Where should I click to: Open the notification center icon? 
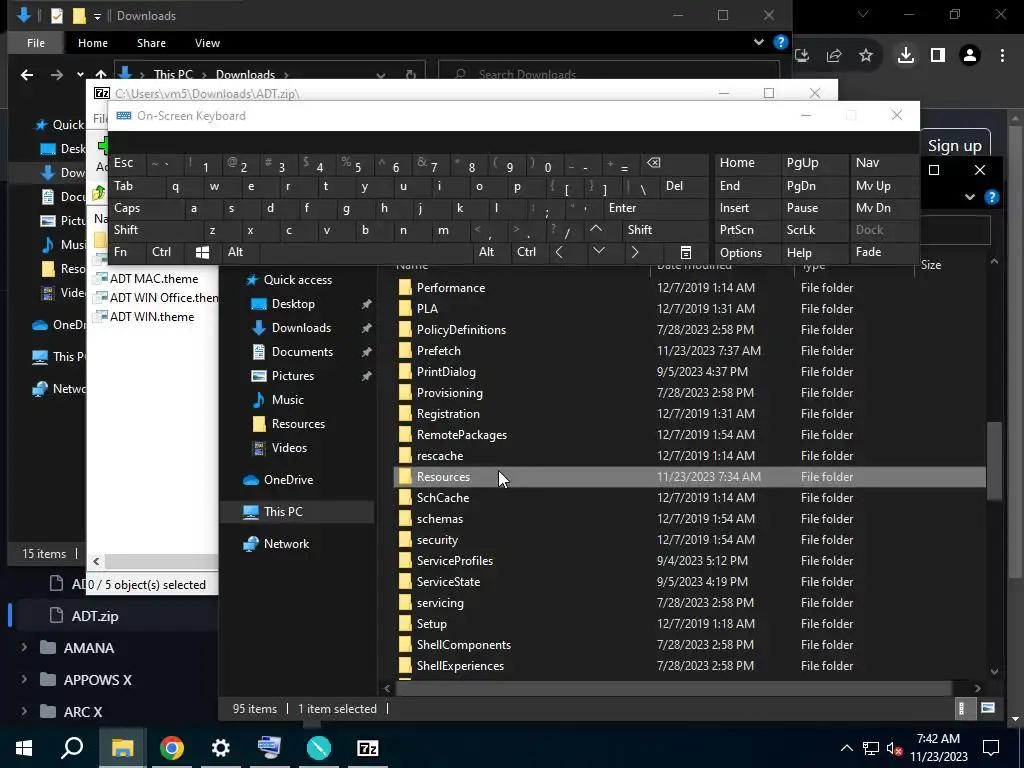point(991,748)
